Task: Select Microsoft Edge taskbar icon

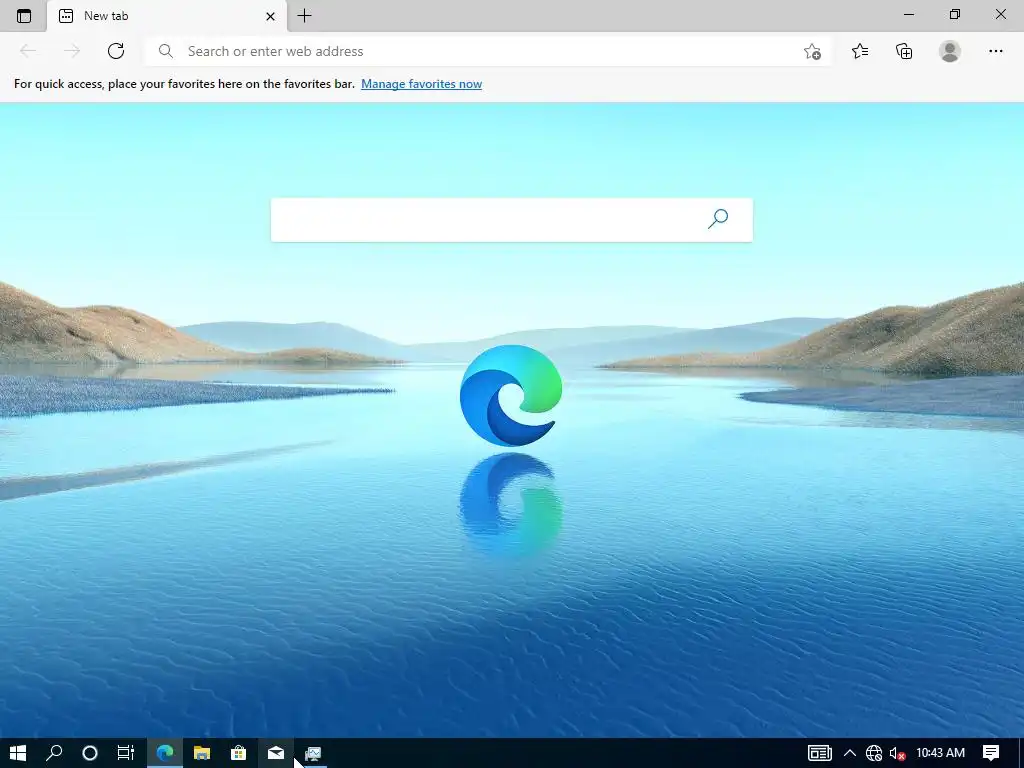Action: tap(165, 753)
